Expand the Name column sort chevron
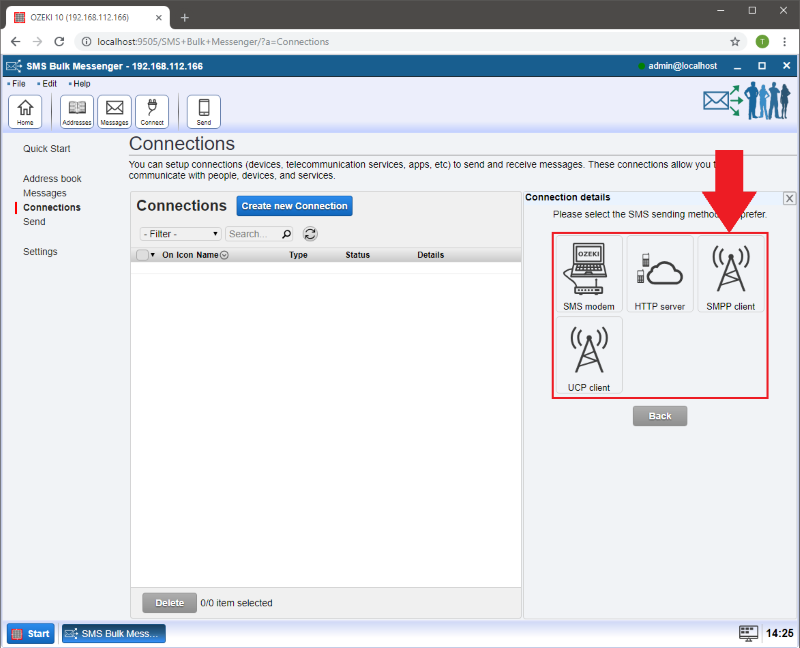The width and height of the screenshot is (800, 648). click(x=224, y=255)
